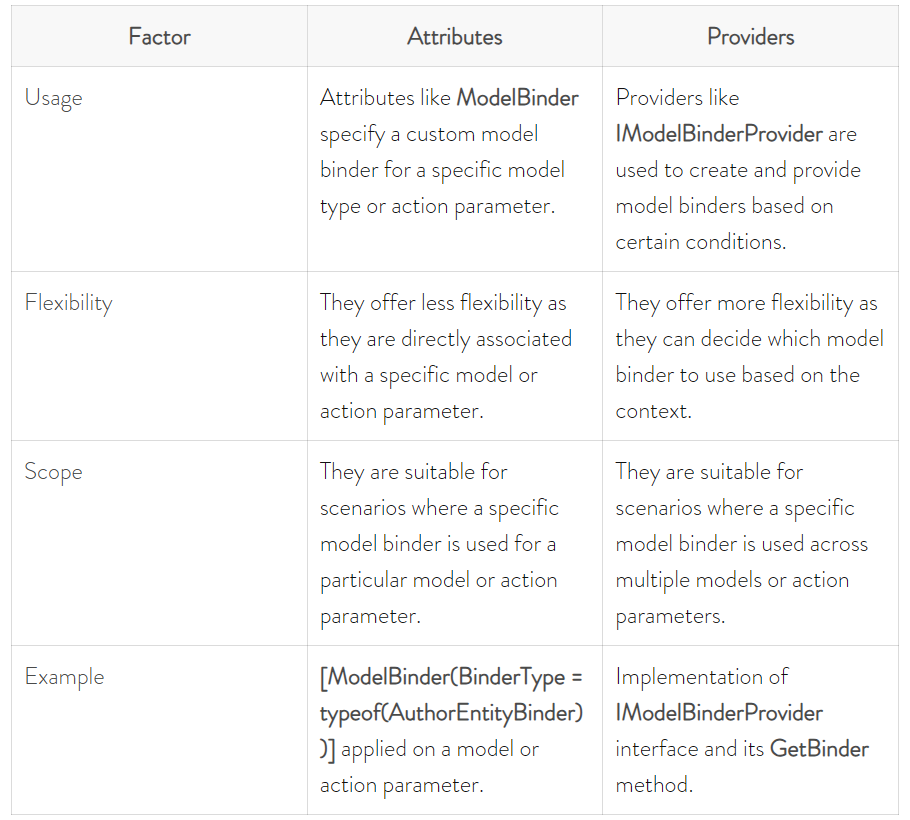Select the Example row label

(x=64, y=677)
